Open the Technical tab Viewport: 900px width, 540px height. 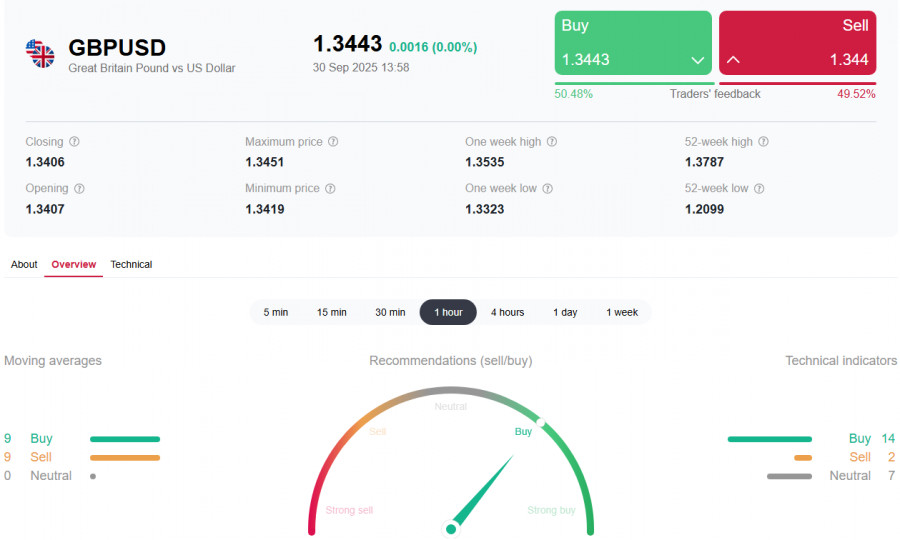pos(131,265)
